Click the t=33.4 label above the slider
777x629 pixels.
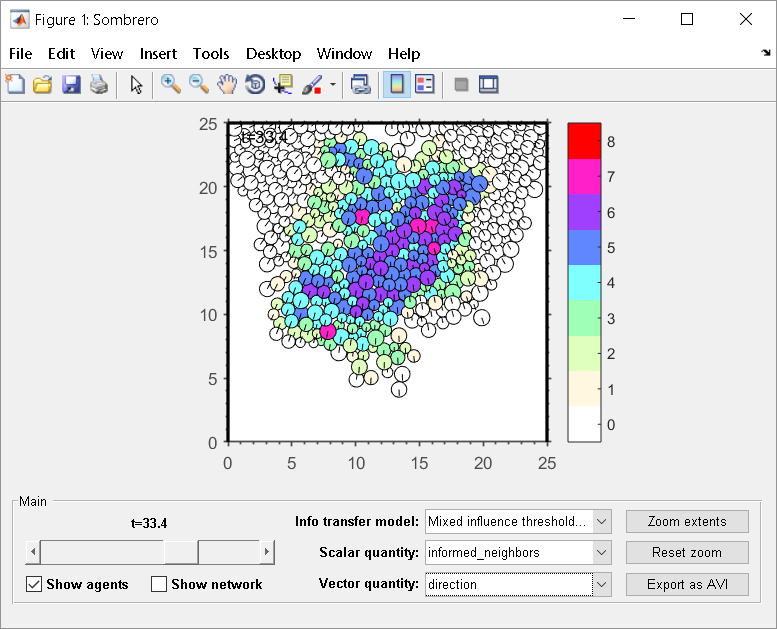pos(149,523)
